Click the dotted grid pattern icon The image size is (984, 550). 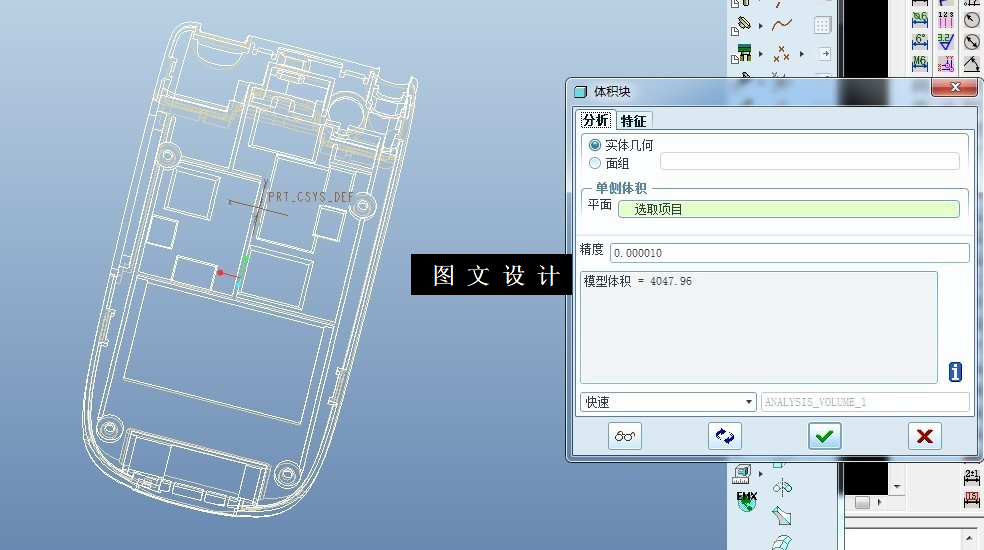tap(822, 25)
